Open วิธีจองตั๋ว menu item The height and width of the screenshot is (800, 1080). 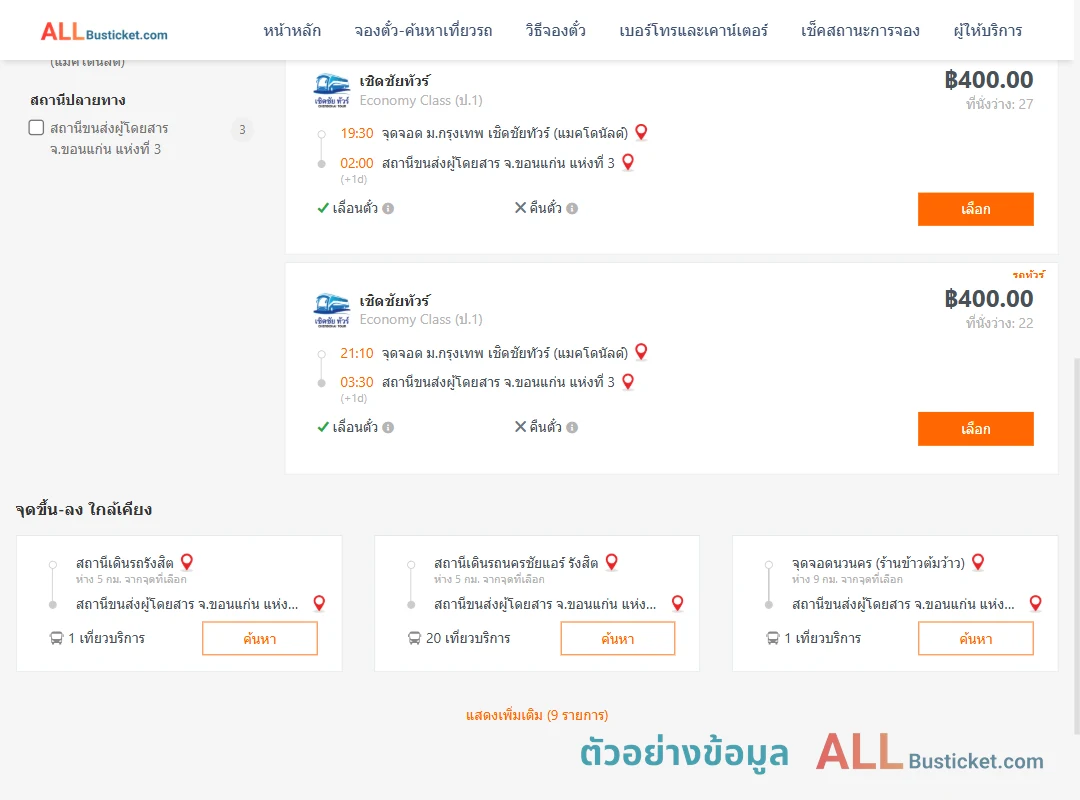556,30
